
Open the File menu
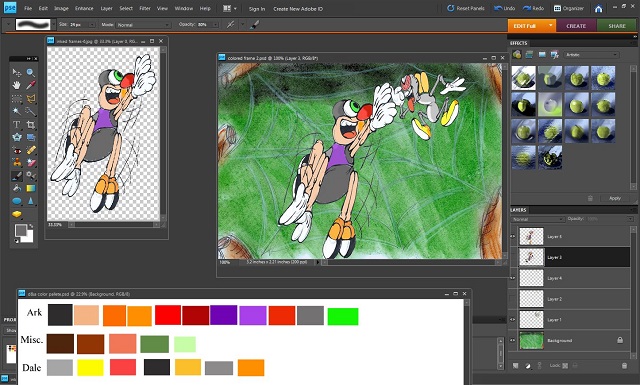[28, 9]
